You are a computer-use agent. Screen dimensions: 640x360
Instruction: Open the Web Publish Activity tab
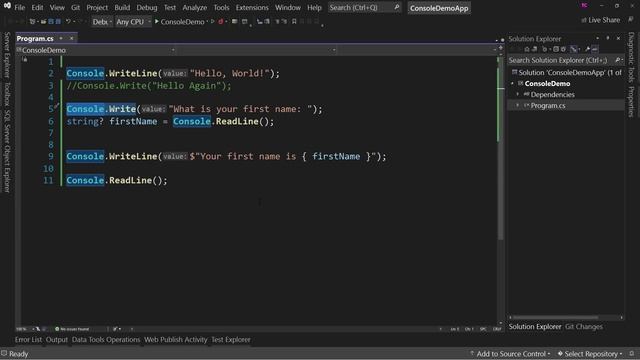176,340
